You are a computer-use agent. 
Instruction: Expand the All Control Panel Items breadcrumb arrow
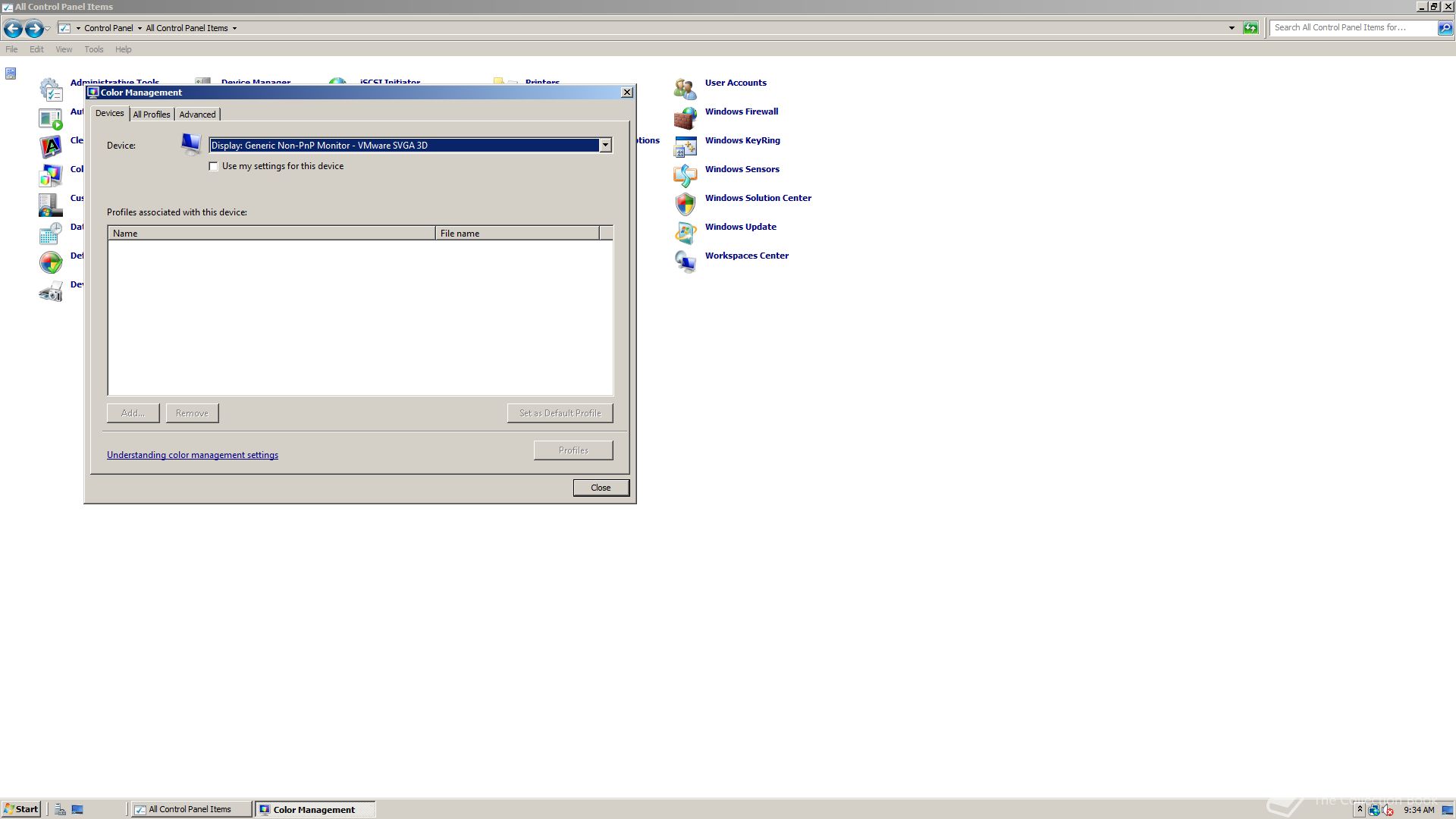(234, 28)
